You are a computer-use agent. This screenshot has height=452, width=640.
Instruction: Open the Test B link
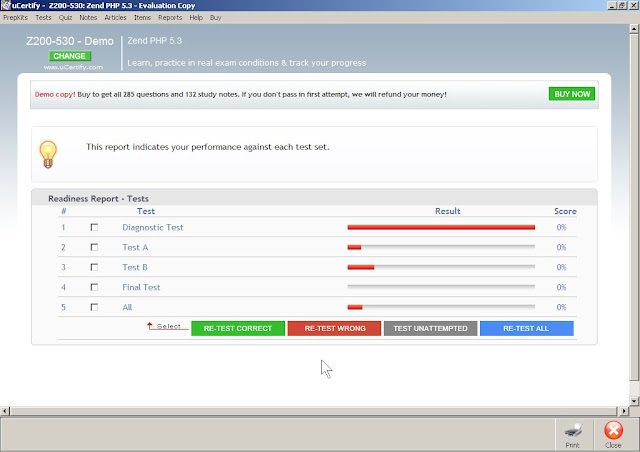tap(135, 267)
